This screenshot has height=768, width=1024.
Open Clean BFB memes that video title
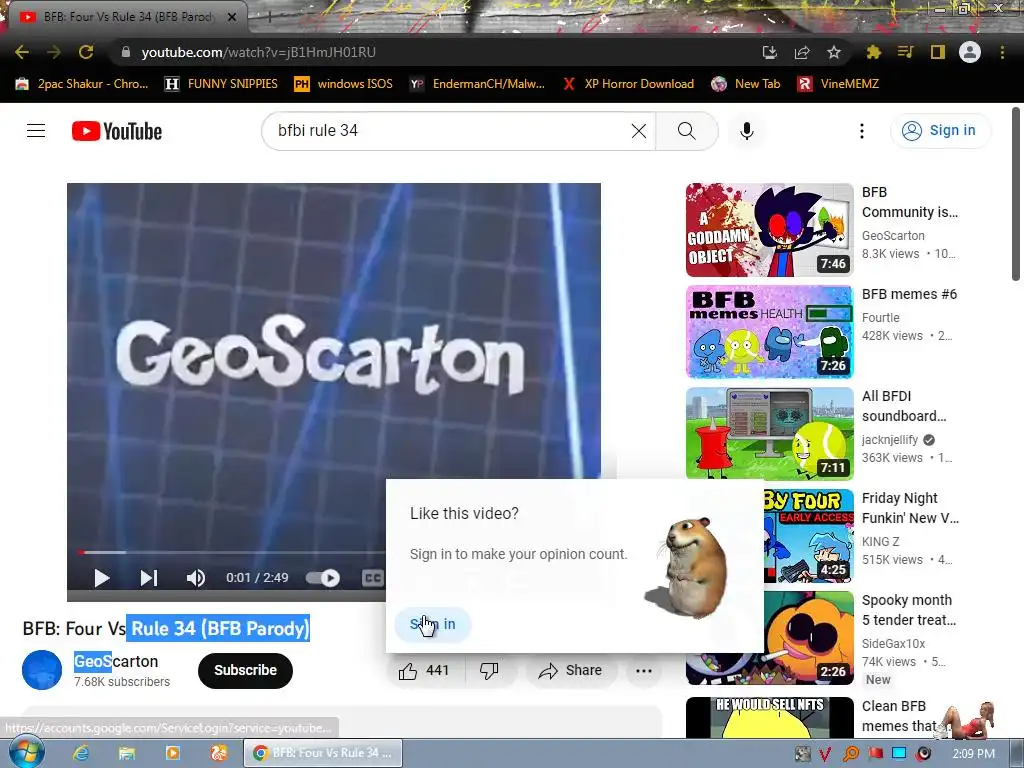899,716
